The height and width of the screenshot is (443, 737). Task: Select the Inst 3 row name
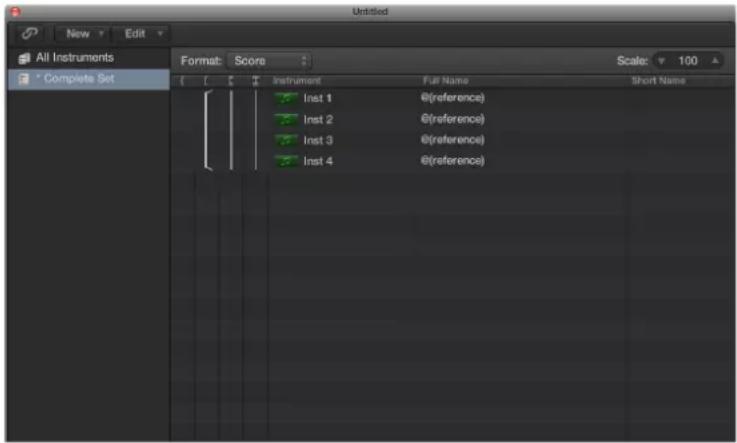(318, 140)
